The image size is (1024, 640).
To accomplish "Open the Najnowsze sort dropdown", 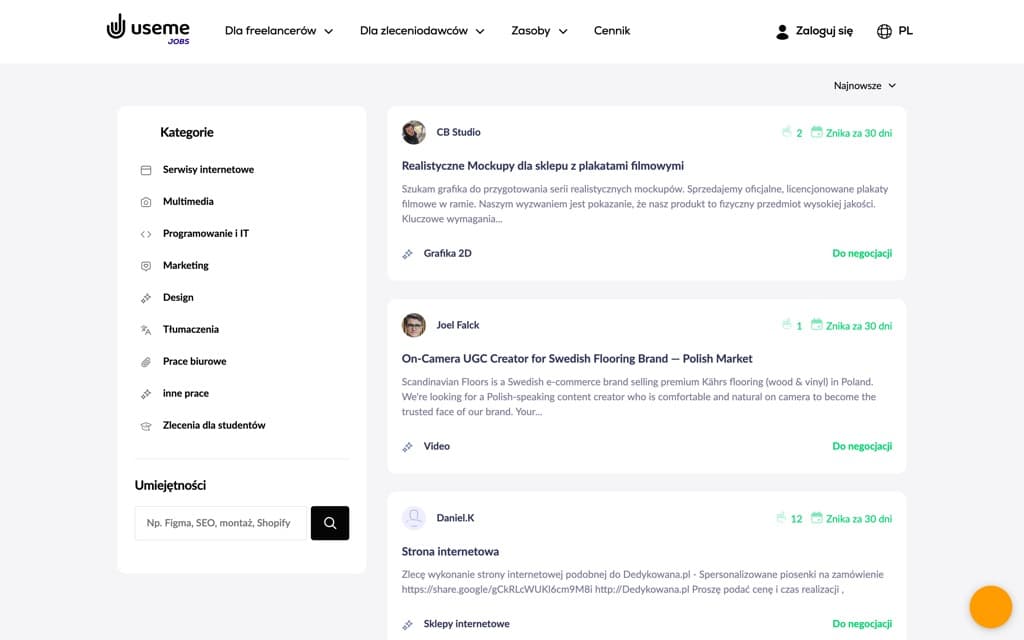I will (x=864, y=85).
